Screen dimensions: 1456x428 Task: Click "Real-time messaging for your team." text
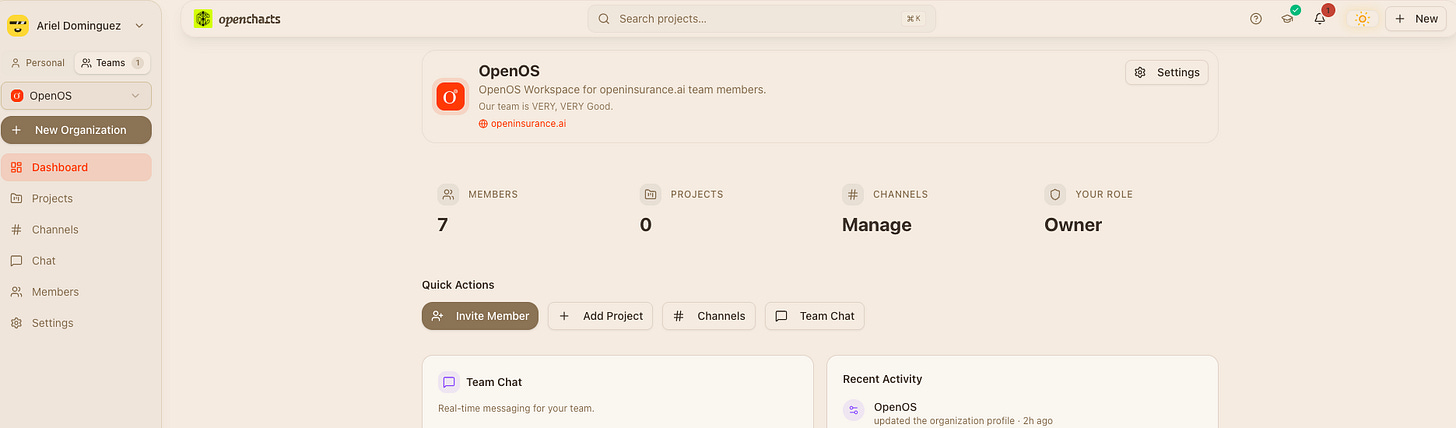[x=516, y=408]
